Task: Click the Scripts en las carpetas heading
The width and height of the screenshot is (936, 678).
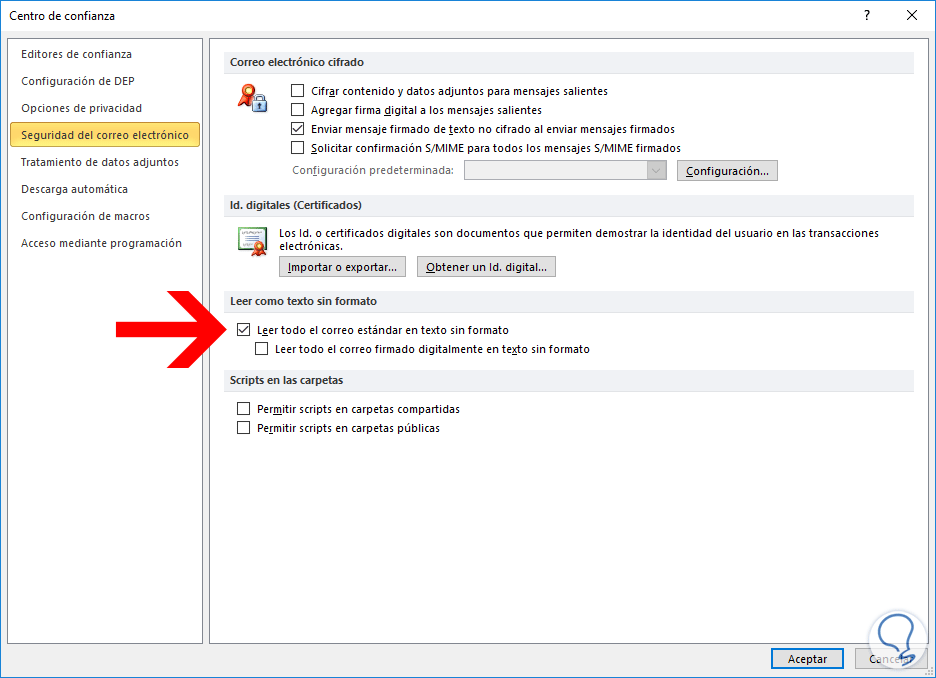Action: tap(287, 380)
